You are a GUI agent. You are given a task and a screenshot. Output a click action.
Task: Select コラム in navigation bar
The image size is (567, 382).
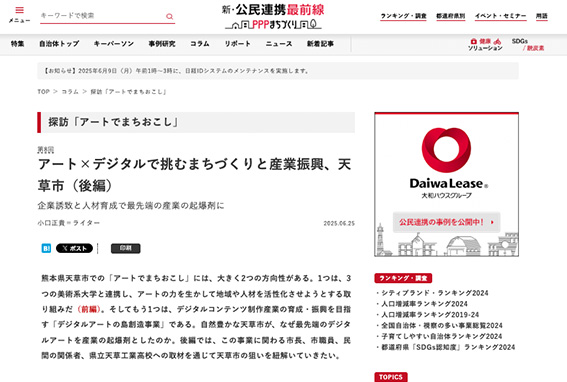point(200,44)
